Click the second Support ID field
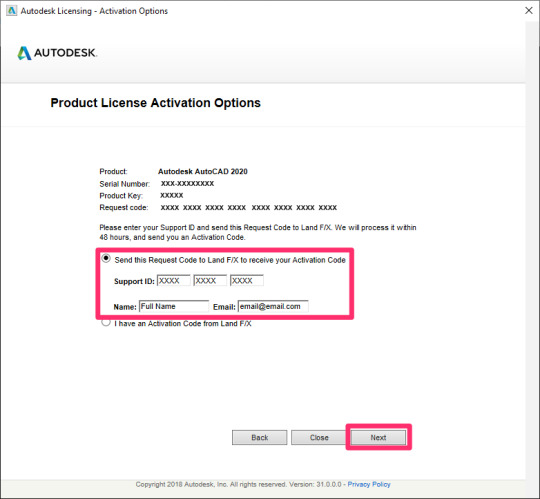This screenshot has width=540, height=499. tap(210, 281)
